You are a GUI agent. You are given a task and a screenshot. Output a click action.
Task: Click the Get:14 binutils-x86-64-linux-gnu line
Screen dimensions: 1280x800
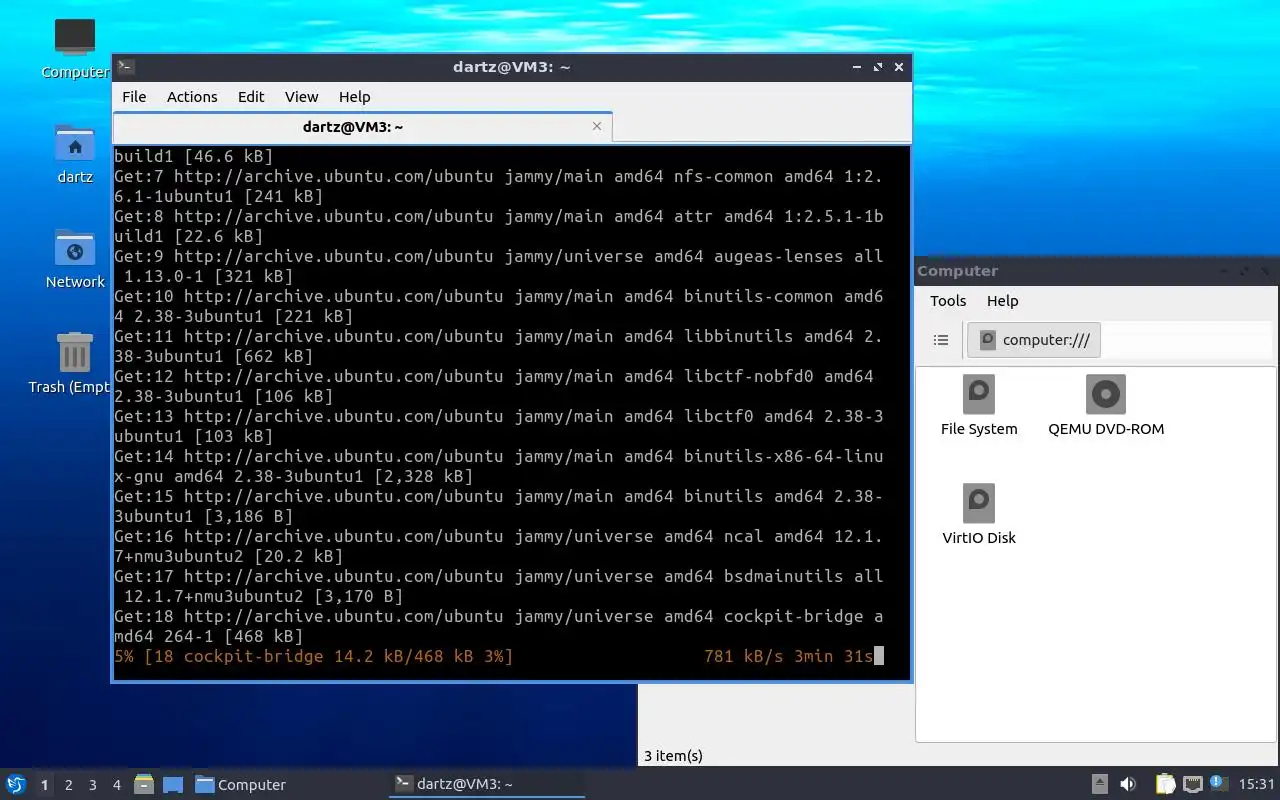pyautogui.click(x=499, y=466)
